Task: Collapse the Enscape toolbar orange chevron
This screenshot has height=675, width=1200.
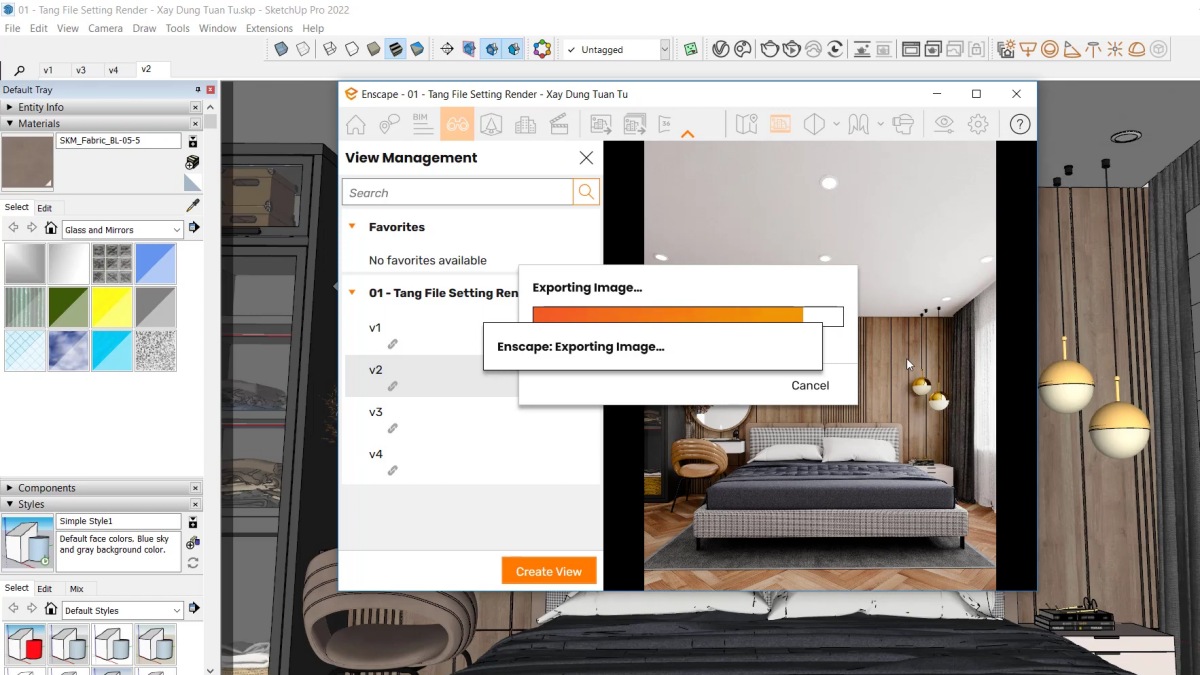Action: click(687, 133)
